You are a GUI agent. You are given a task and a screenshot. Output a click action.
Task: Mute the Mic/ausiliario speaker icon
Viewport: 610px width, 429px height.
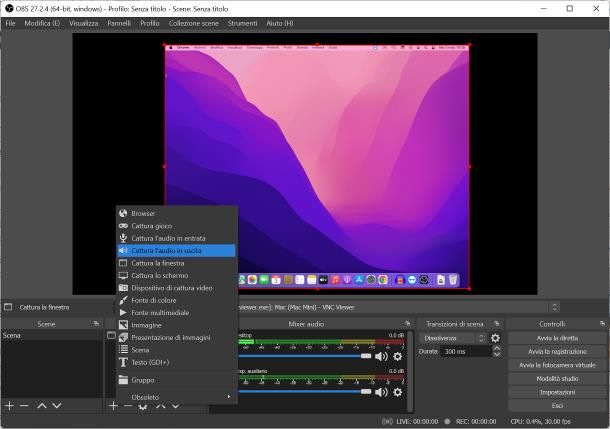[x=381, y=392]
